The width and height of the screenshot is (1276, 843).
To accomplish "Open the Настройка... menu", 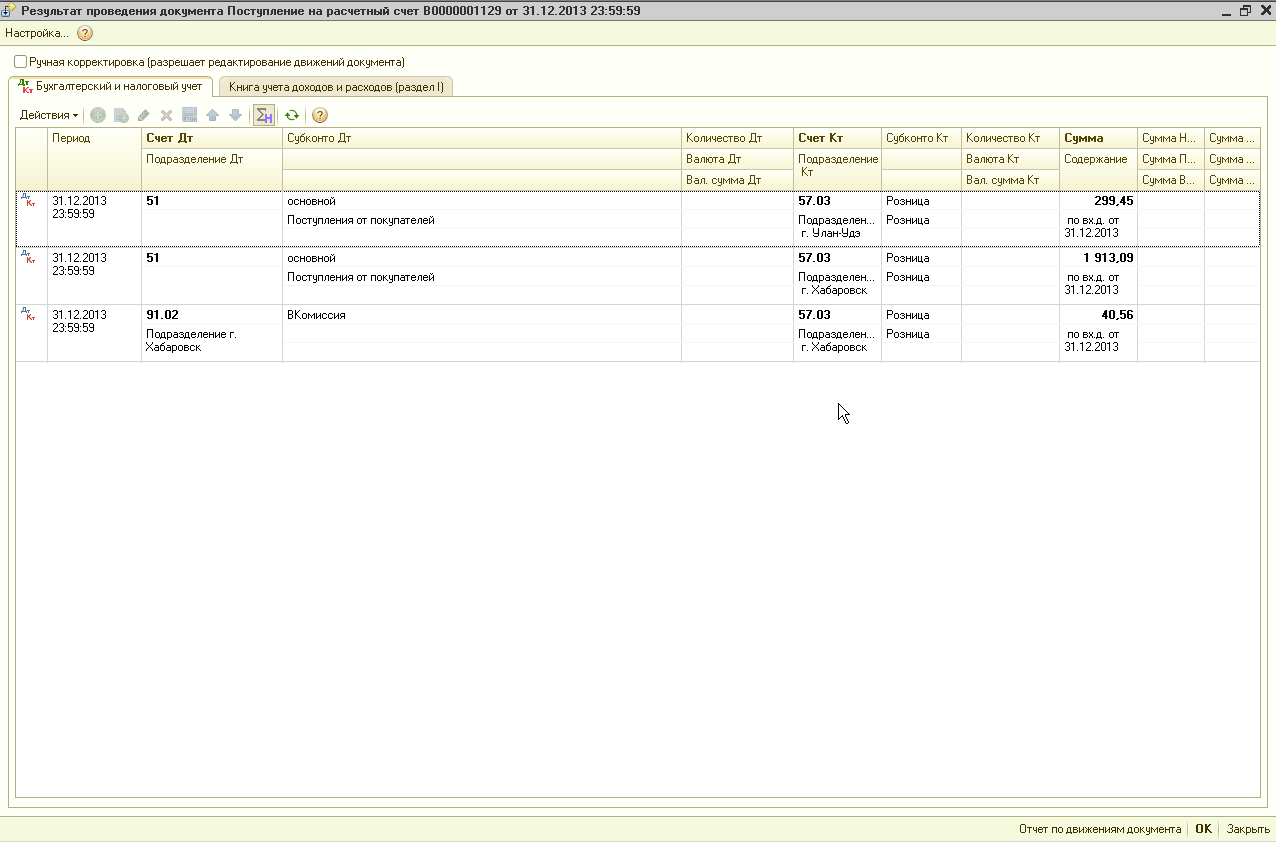I will 36,33.
